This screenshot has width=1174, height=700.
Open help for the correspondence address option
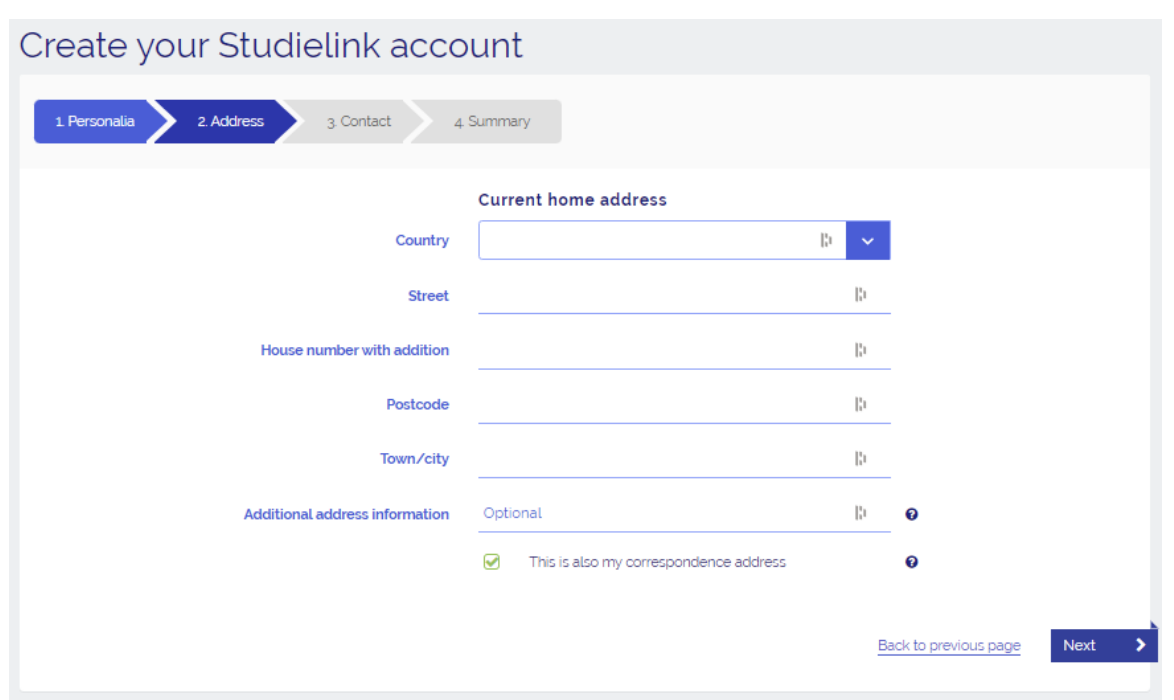[x=911, y=562]
